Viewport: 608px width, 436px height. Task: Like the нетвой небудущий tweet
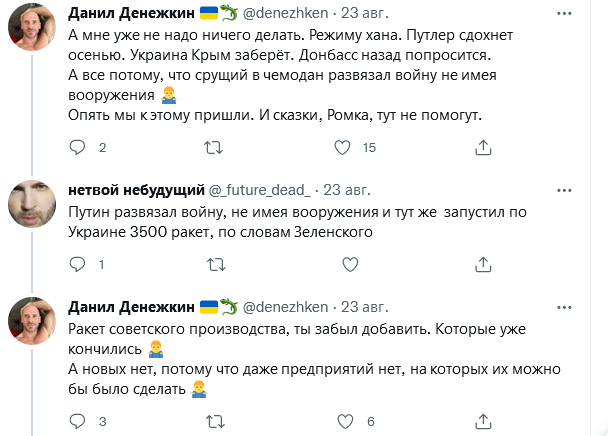pyautogui.click(x=348, y=264)
